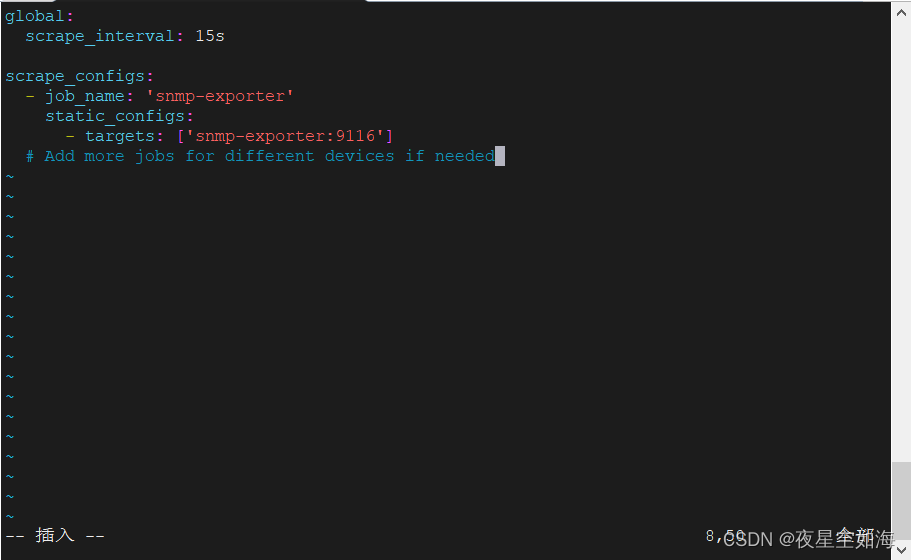
Task: Click the word 'jobs' in the comment
Action: [x=154, y=156]
